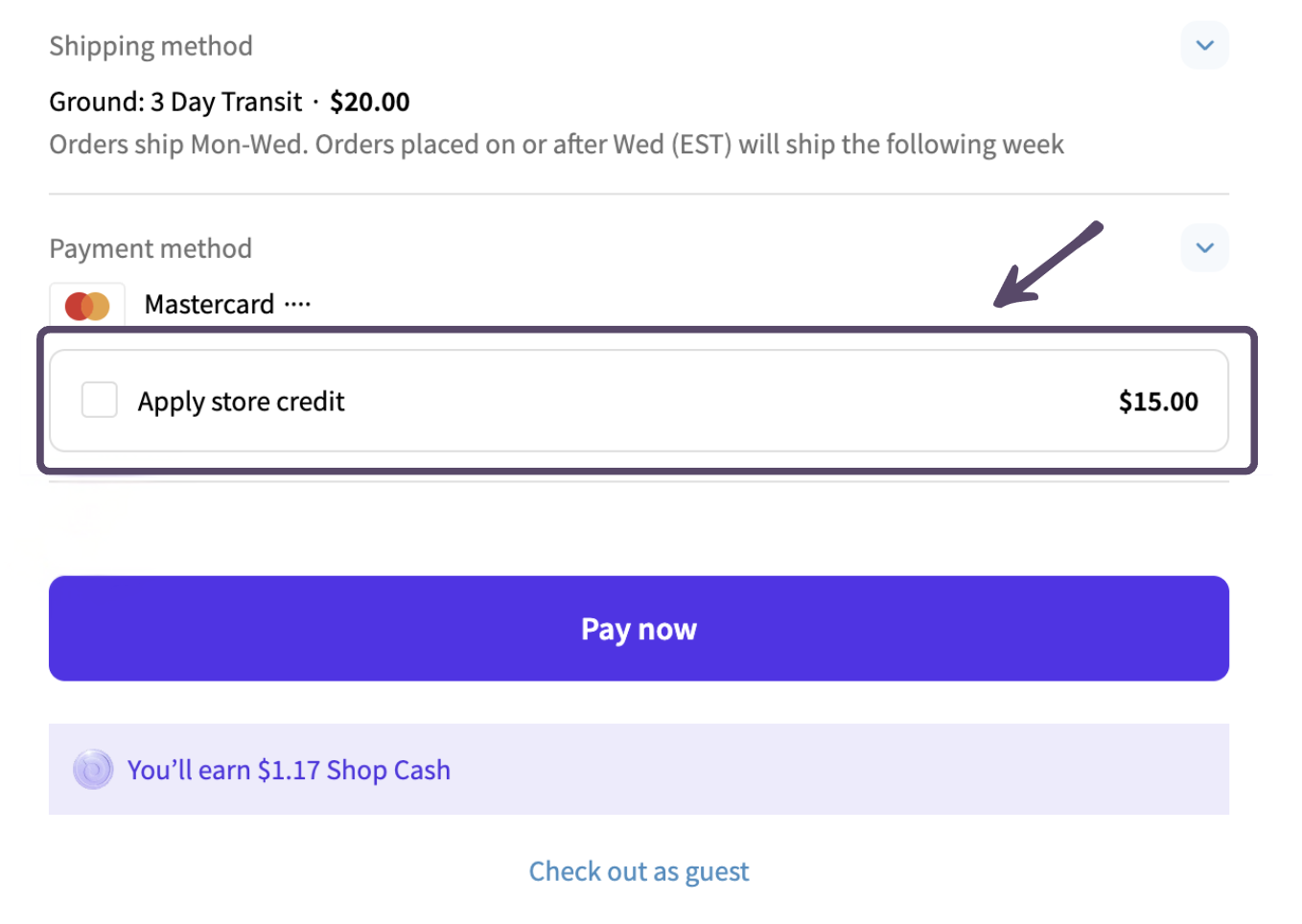Expand the Payment method chevron
This screenshot has width=1302, height=924.
[x=1205, y=247]
